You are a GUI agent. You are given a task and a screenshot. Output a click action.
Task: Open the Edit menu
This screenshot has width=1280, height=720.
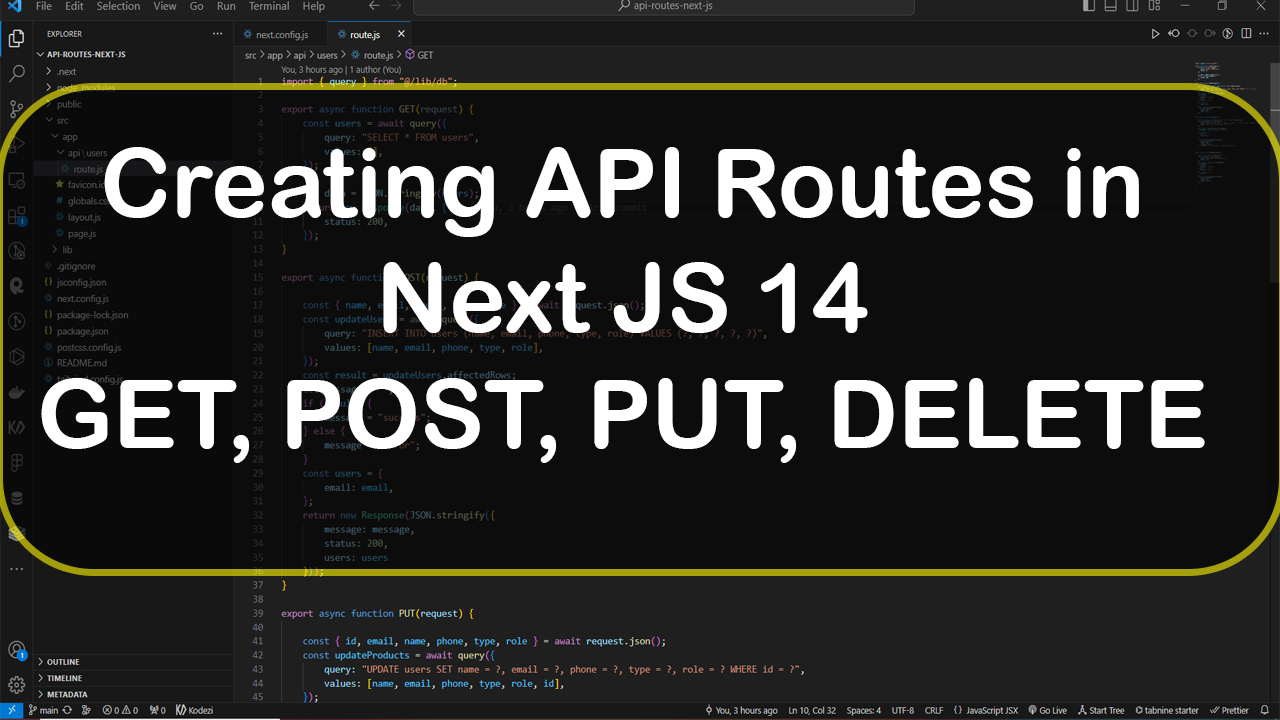coord(75,6)
